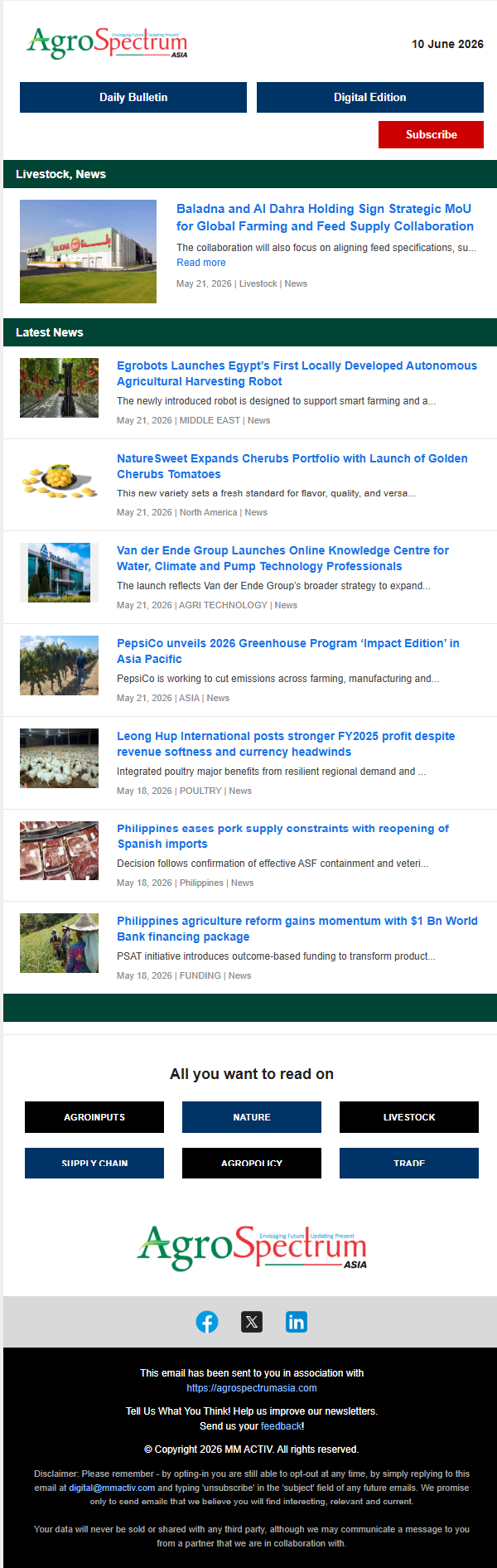
Task: Click the digital@mmactiv.com email link
Action: tap(112, 1488)
